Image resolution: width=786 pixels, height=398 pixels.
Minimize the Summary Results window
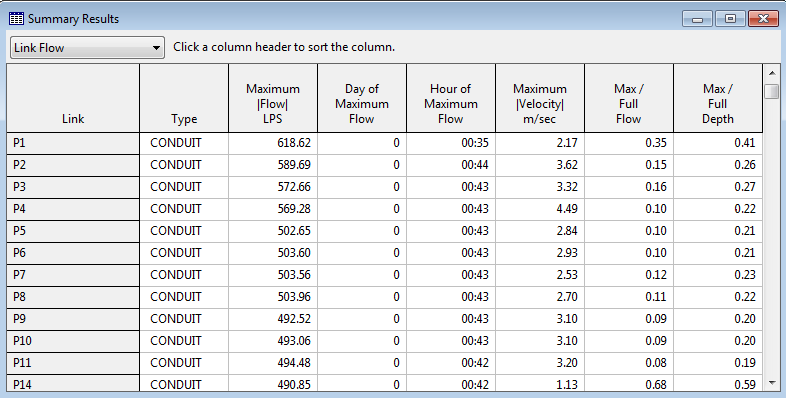click(697, 19)
